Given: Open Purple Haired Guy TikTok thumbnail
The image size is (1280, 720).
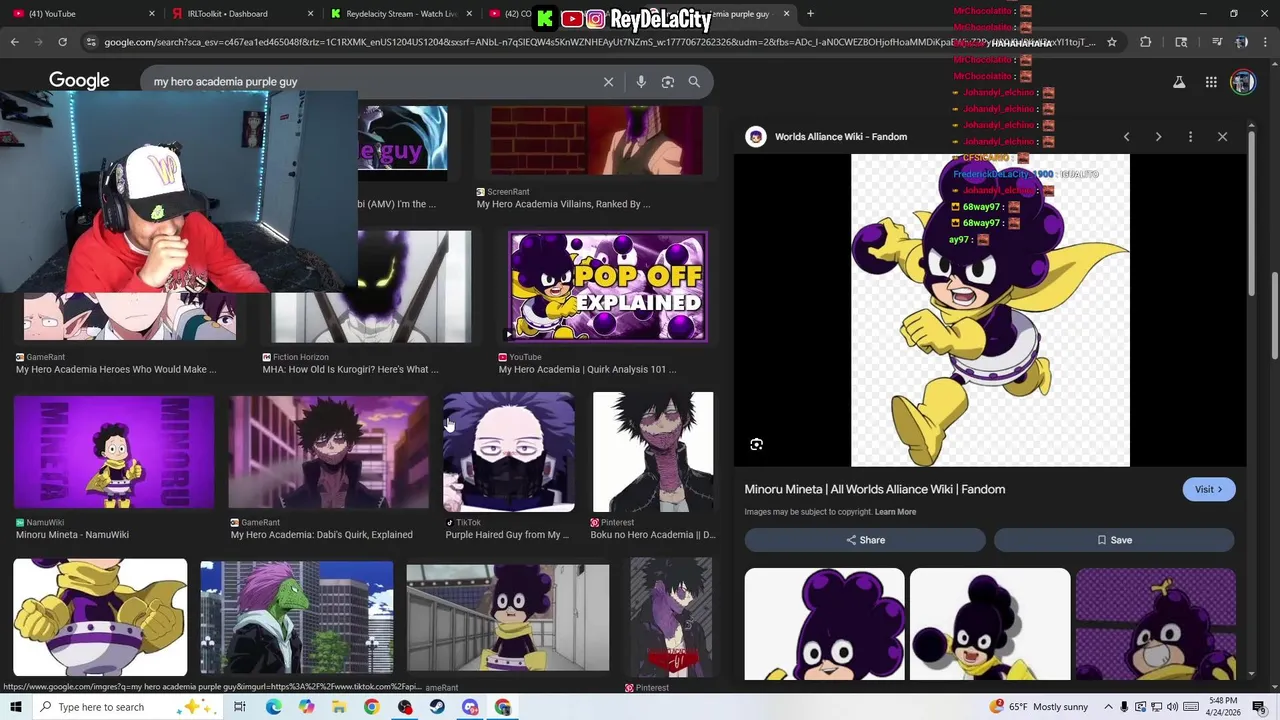Looking at the screenshot, I should tap(509, 452).
